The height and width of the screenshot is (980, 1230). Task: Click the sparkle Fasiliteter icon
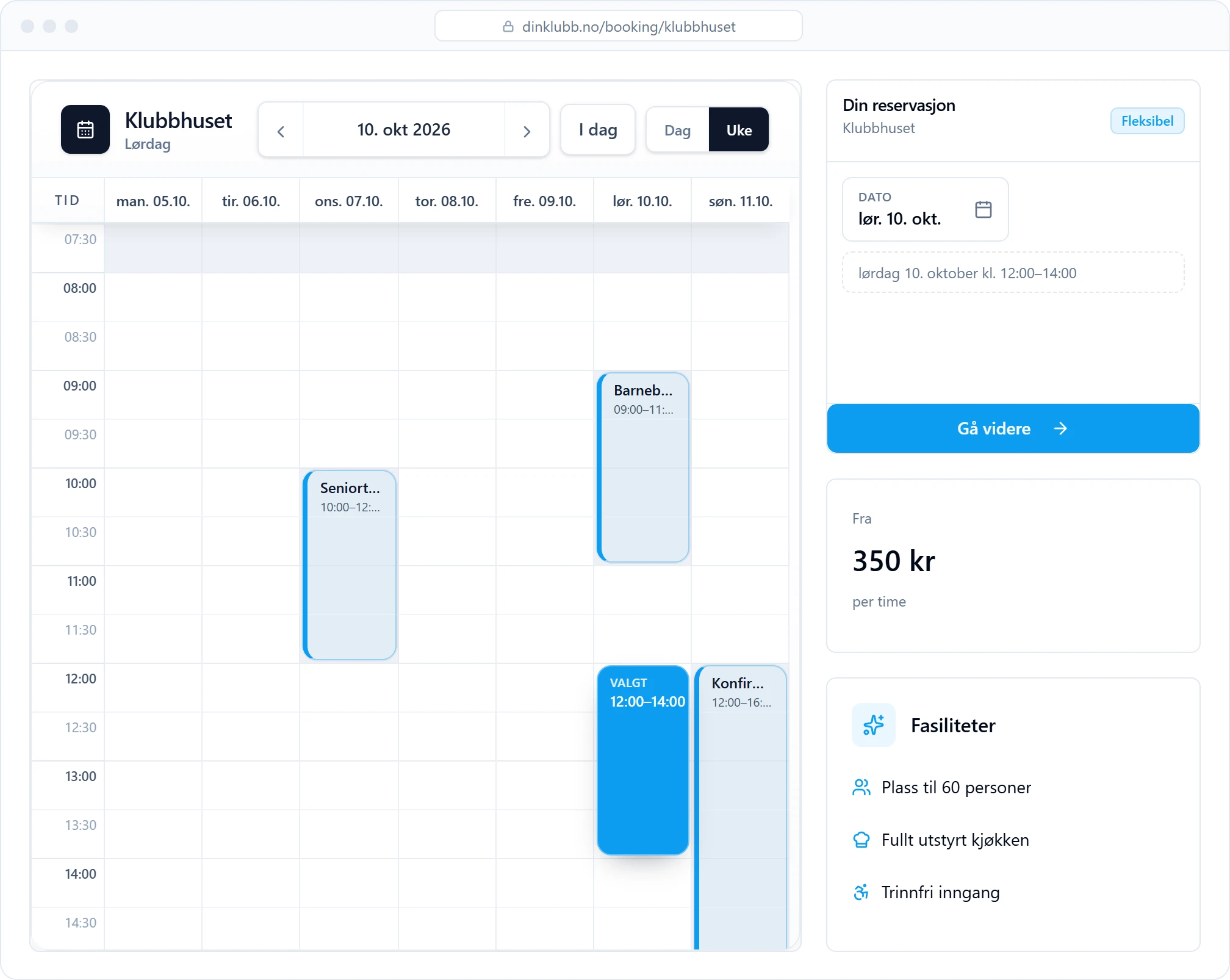pos(874,725)
